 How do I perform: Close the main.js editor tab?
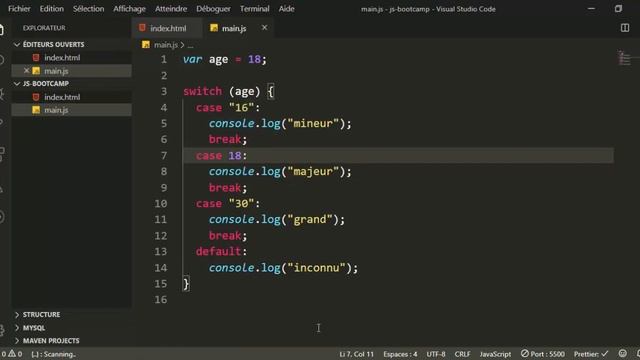point(264,28)
